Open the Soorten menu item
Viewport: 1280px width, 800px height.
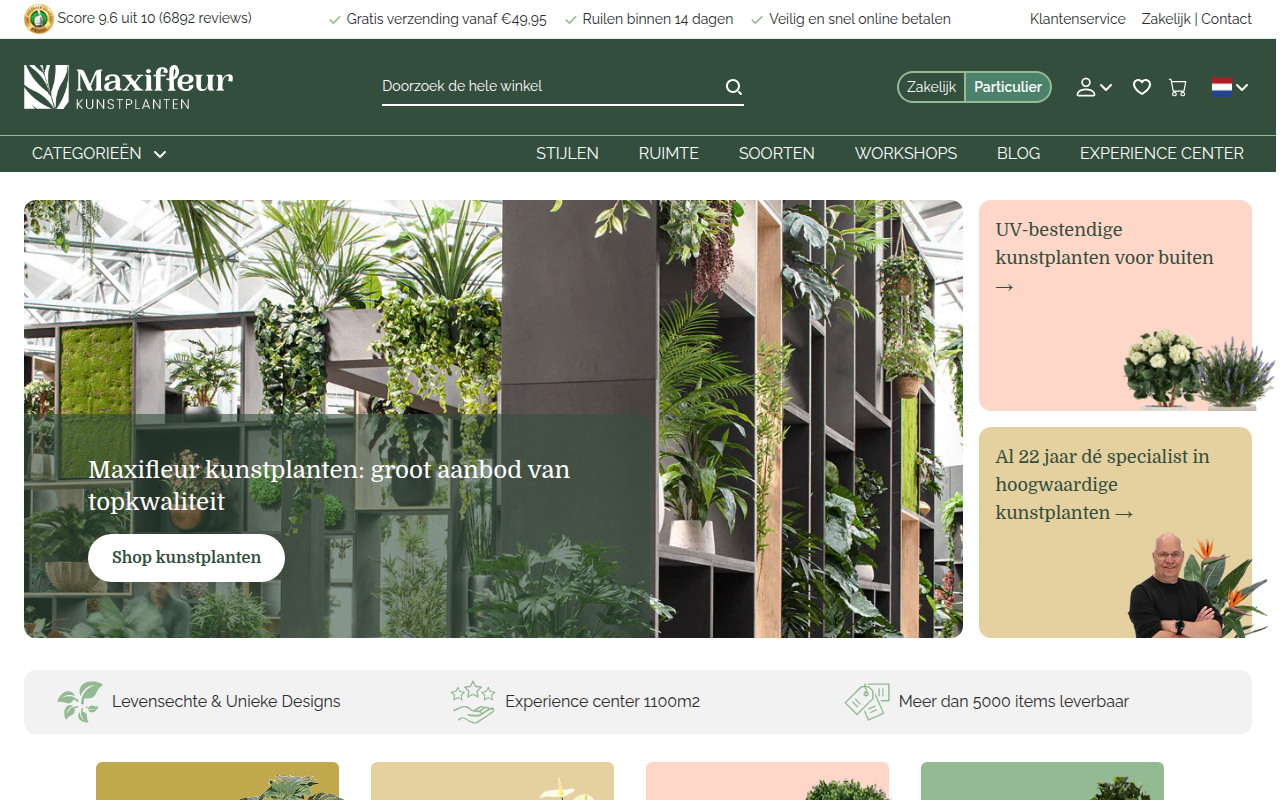click(777, 153)
